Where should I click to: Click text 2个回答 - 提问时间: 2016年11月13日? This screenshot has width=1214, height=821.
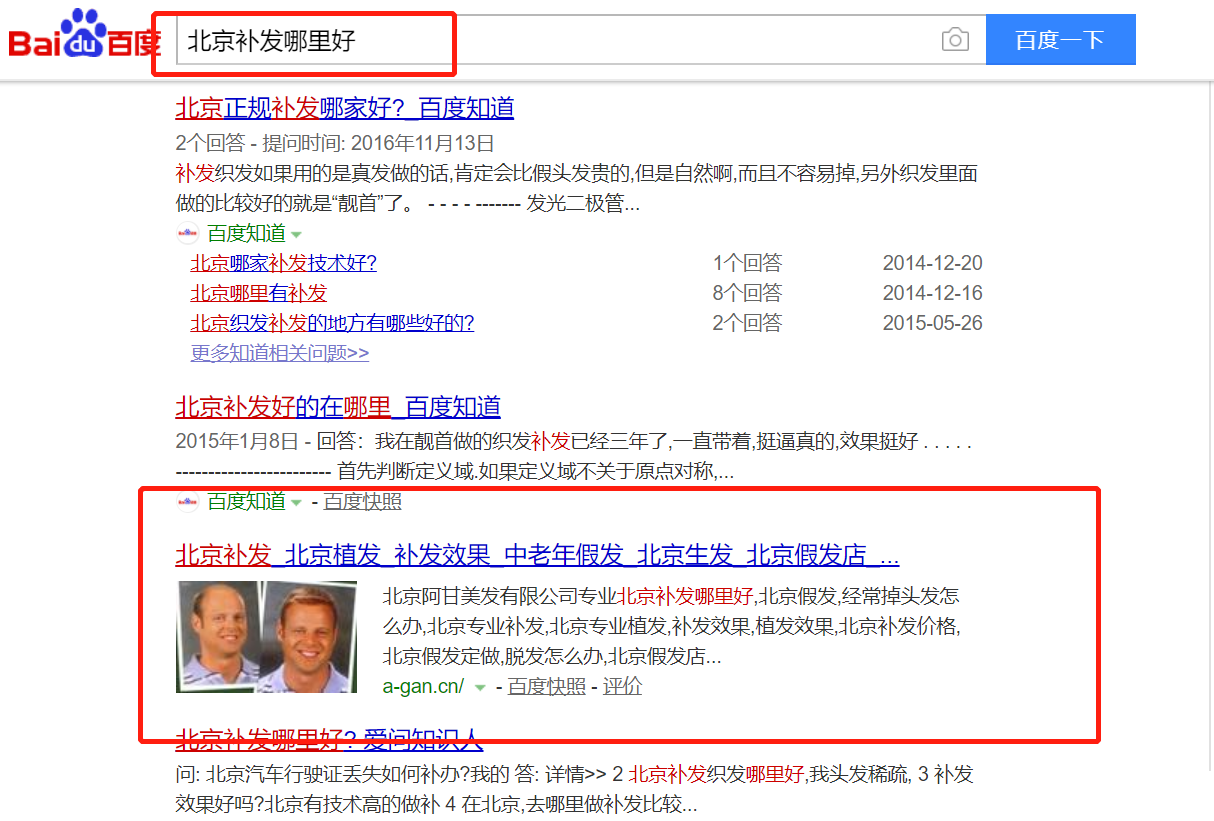point(335,143)
